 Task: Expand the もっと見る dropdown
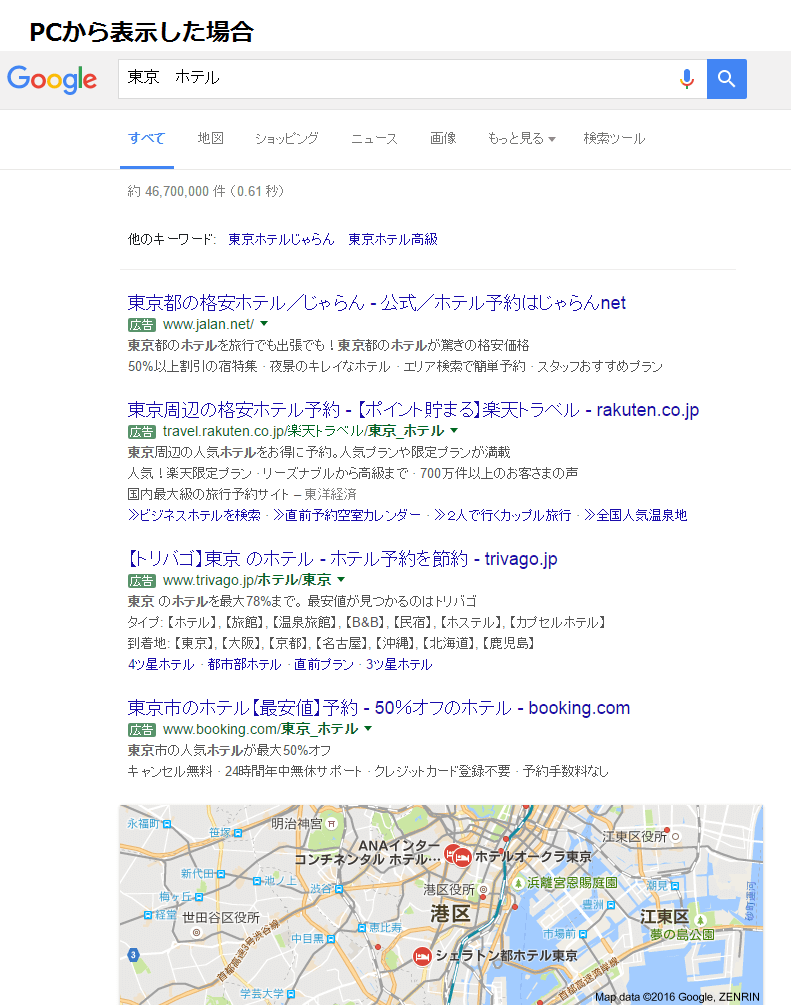(x=521, y=138)
